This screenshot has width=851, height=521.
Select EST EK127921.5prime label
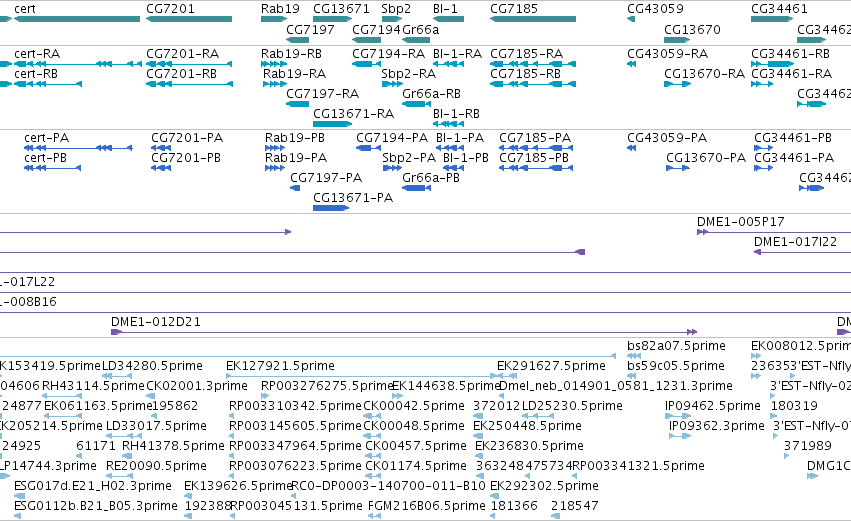[x=281, y=366]
